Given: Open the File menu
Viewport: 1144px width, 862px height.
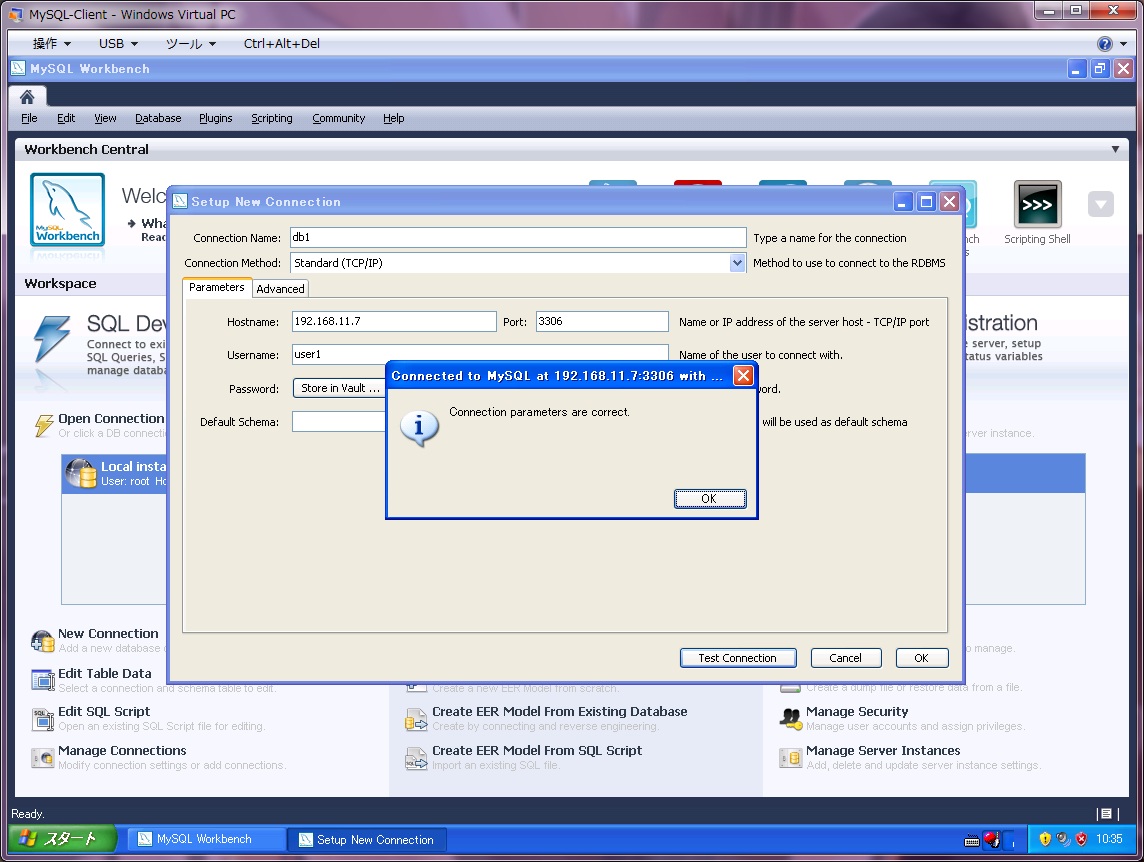Looking at the screenshot, I should pyautogui.click(x=29, y=118).
